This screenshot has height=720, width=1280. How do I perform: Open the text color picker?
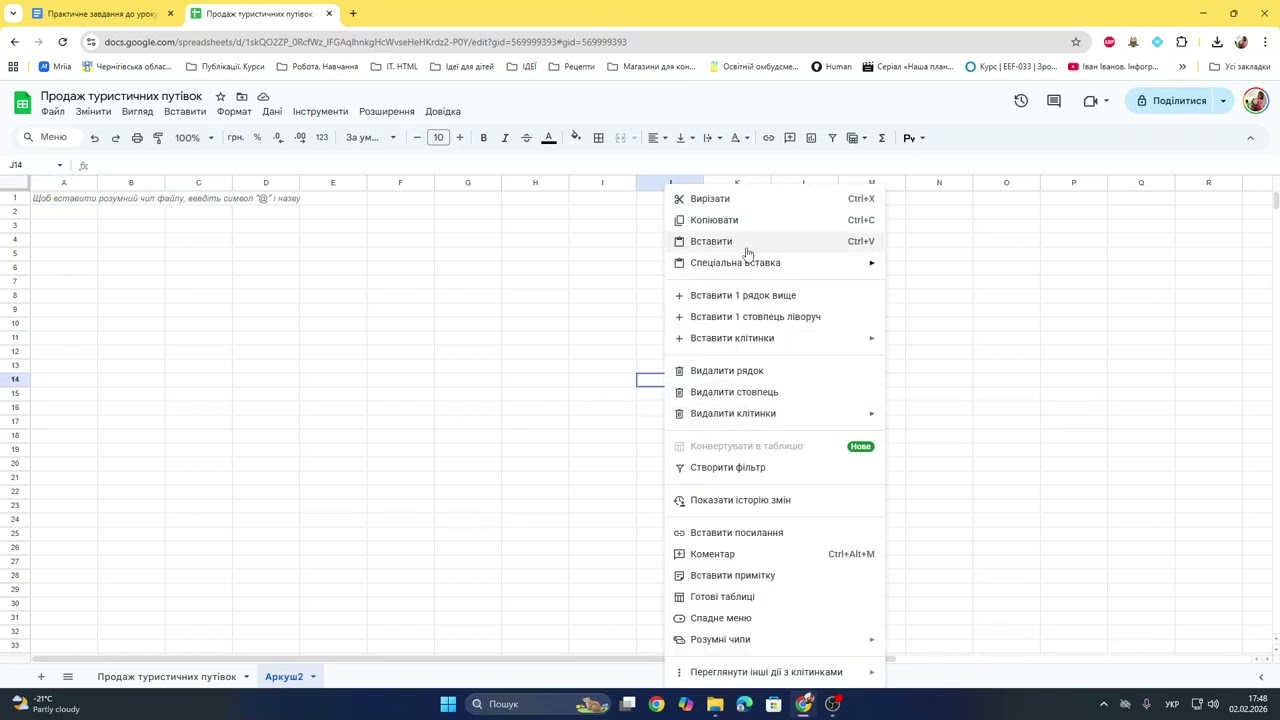click(x=548, y=138)
